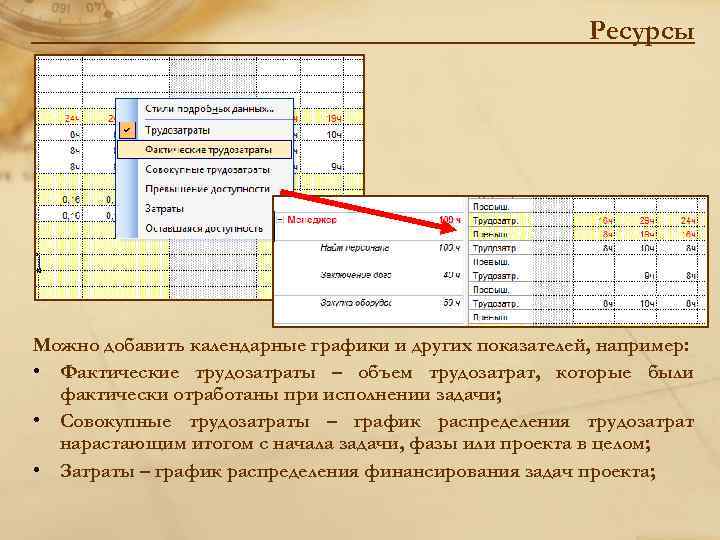Select the 'Найм персонала' task row name
Image resolution: width=720 pixels, height=540 pixels.
coord(354,248)
